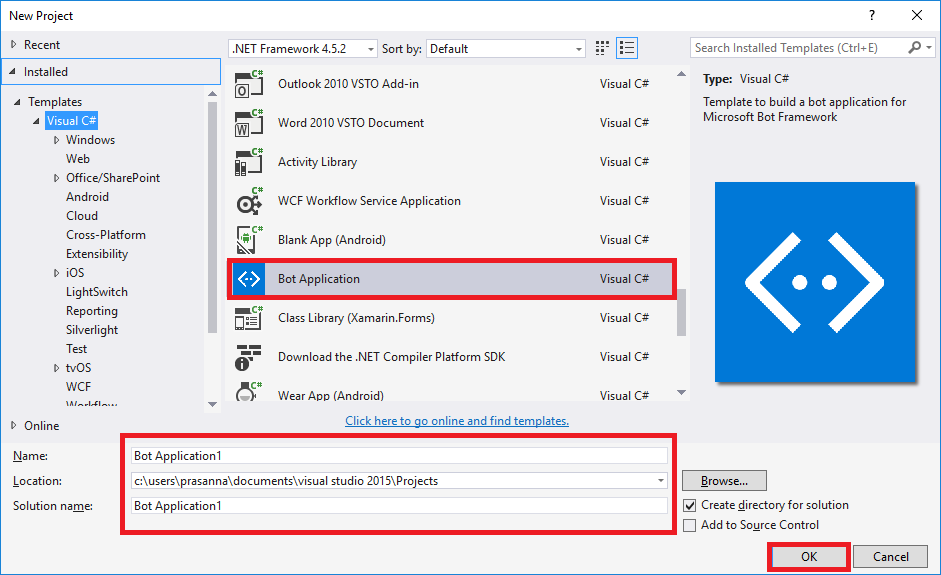Screen dimensions: 941x575
Task: Select the Reporting category
Action: click(92, 311)
